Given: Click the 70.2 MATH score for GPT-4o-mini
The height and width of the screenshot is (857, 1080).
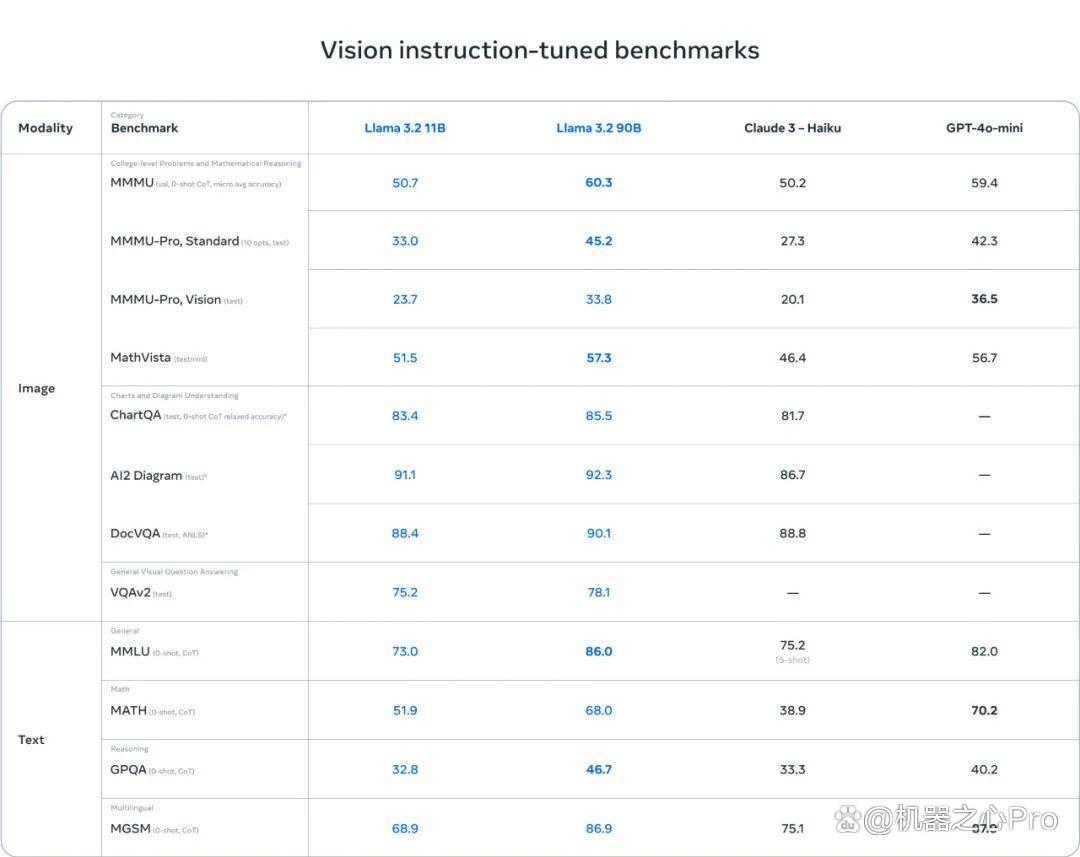Looking at the screenshot, I should point(984,710).
